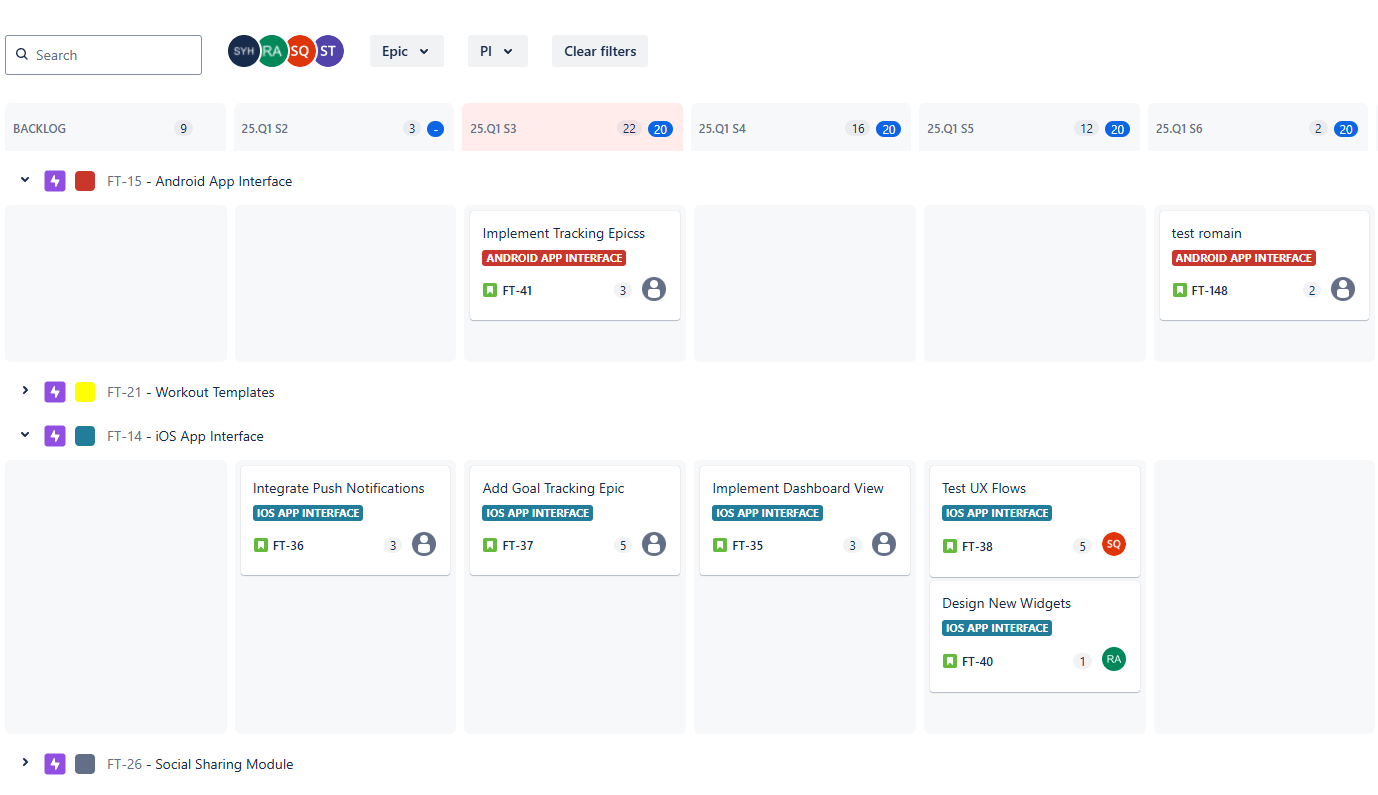Click the unassigned avatar on FT-35 card
Viewport: 1378px width, 795px height.
(x=883, y=544)
